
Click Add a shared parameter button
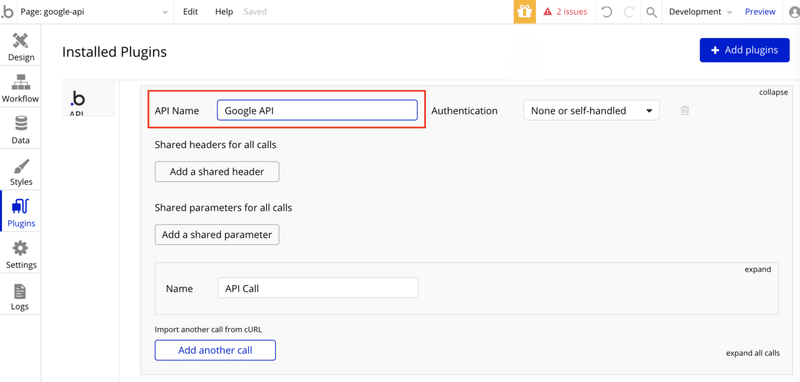click(217, 235)
